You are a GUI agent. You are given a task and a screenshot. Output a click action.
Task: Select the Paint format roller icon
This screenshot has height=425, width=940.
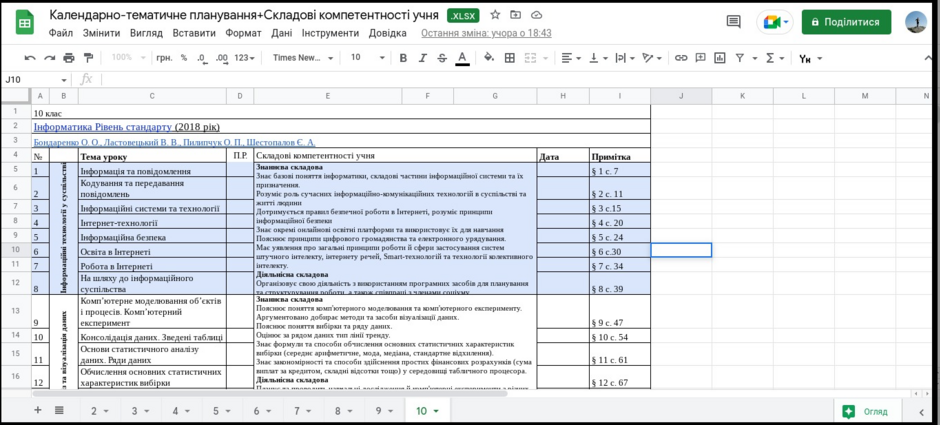[89, 58]
